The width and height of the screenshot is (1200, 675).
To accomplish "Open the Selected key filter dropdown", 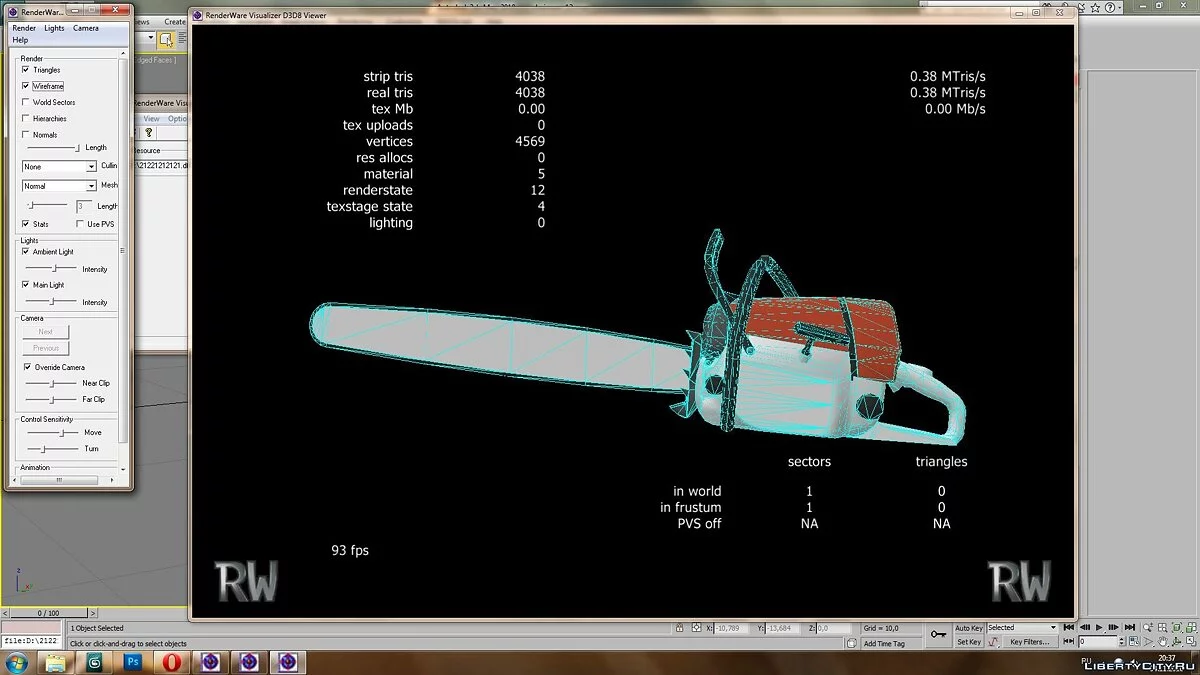I will coord(1022,628).
